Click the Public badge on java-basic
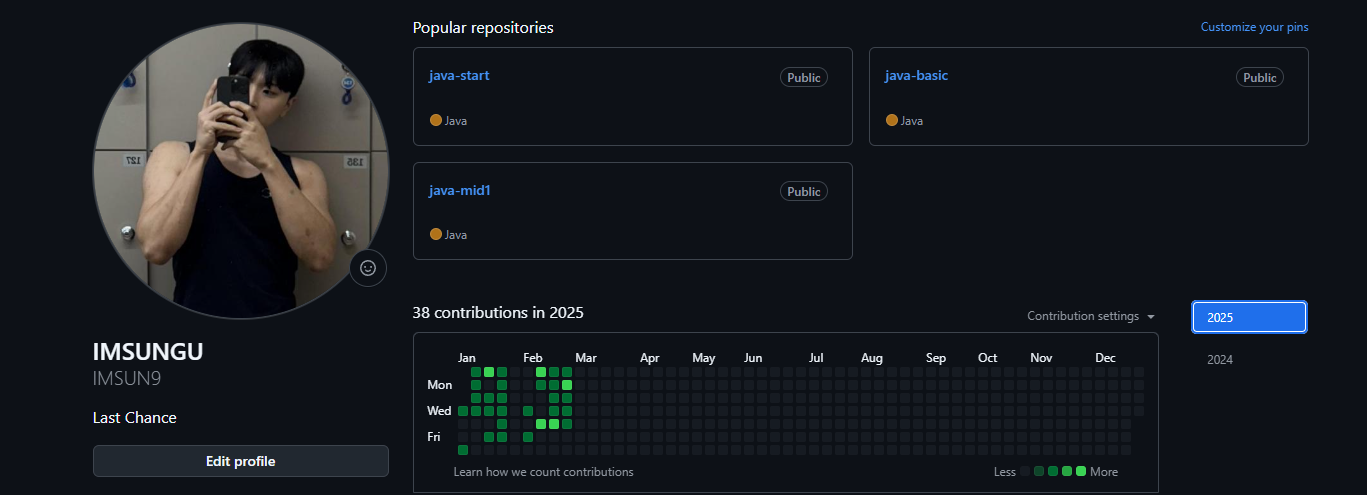Viewport: 1367px width, 495px height. 1259,77
